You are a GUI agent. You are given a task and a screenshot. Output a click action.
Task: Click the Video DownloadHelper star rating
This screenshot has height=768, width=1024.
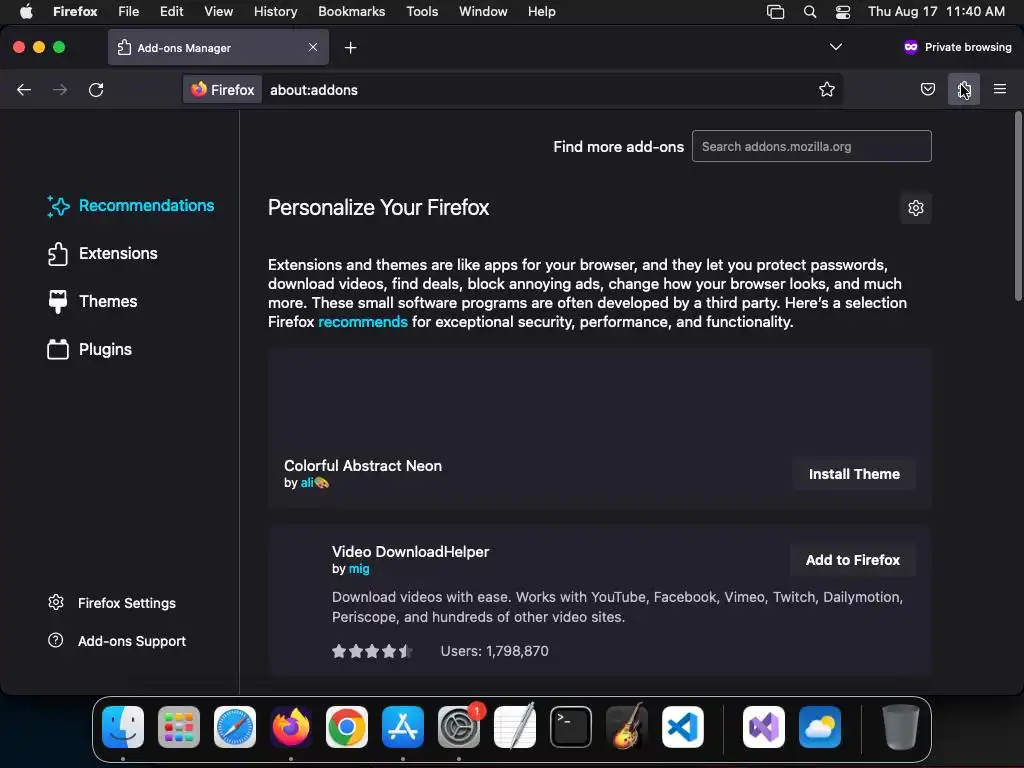point(372,651)
